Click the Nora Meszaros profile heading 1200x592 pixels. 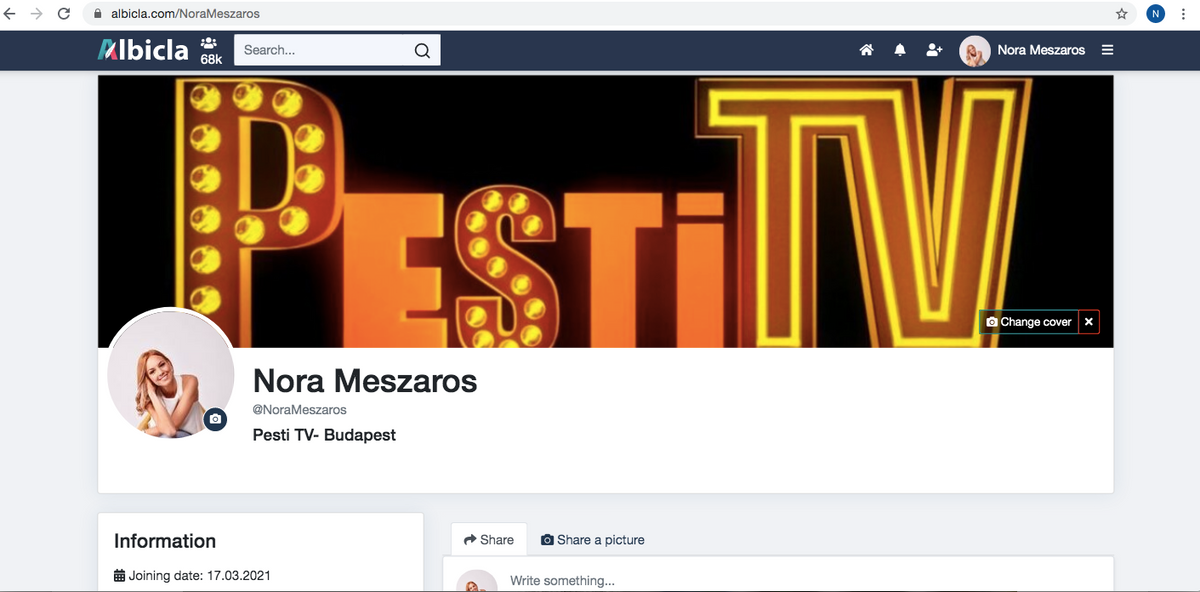click(x=365, y=380)
